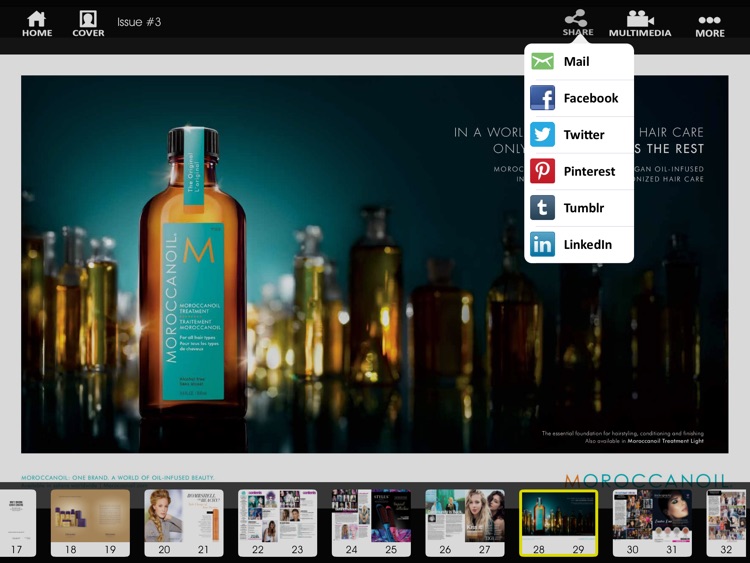Open the Multimedia section
Screen dimensions: 750x563
(x=640, y=23)
